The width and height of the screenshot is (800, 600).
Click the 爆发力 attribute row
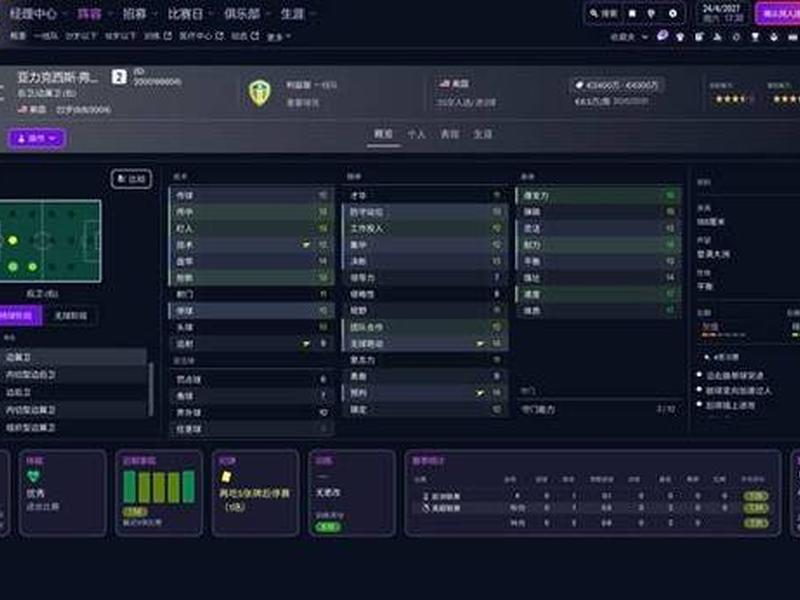click(x=598, y=195)
